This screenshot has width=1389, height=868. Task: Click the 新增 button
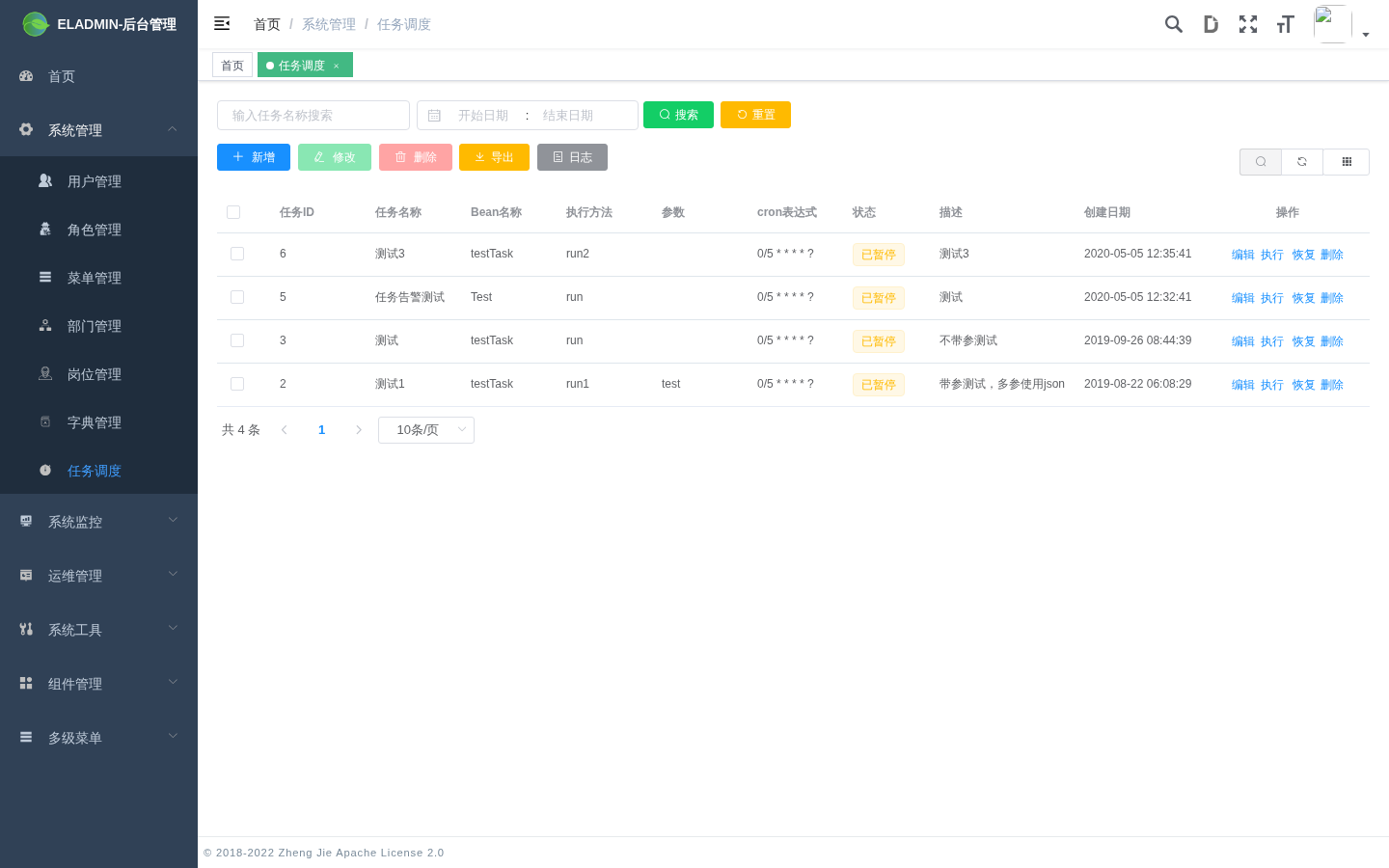click(254, 157)
